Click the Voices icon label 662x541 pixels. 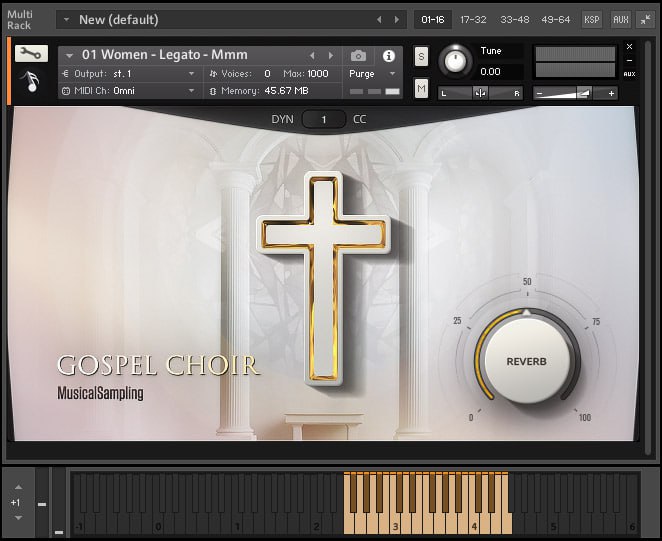click(213, 74)
